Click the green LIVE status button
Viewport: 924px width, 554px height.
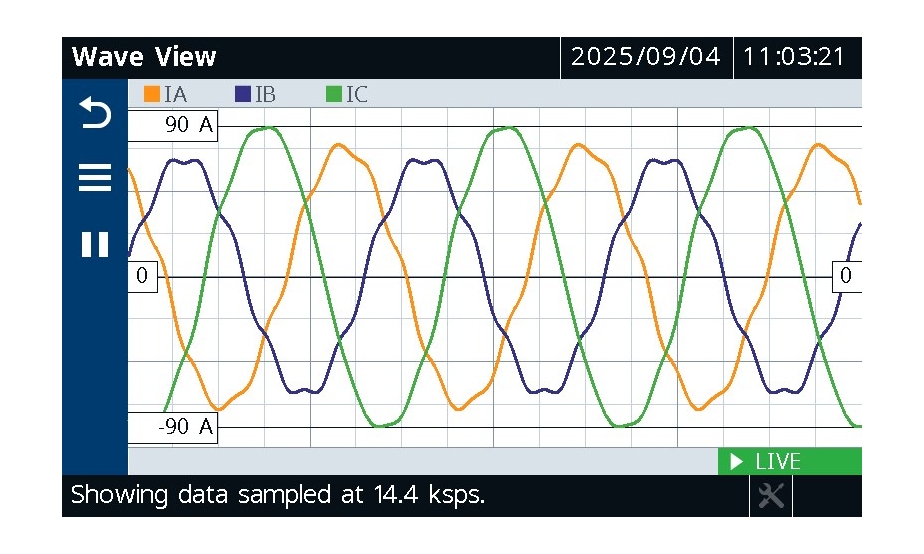click(x=789, y=462)
